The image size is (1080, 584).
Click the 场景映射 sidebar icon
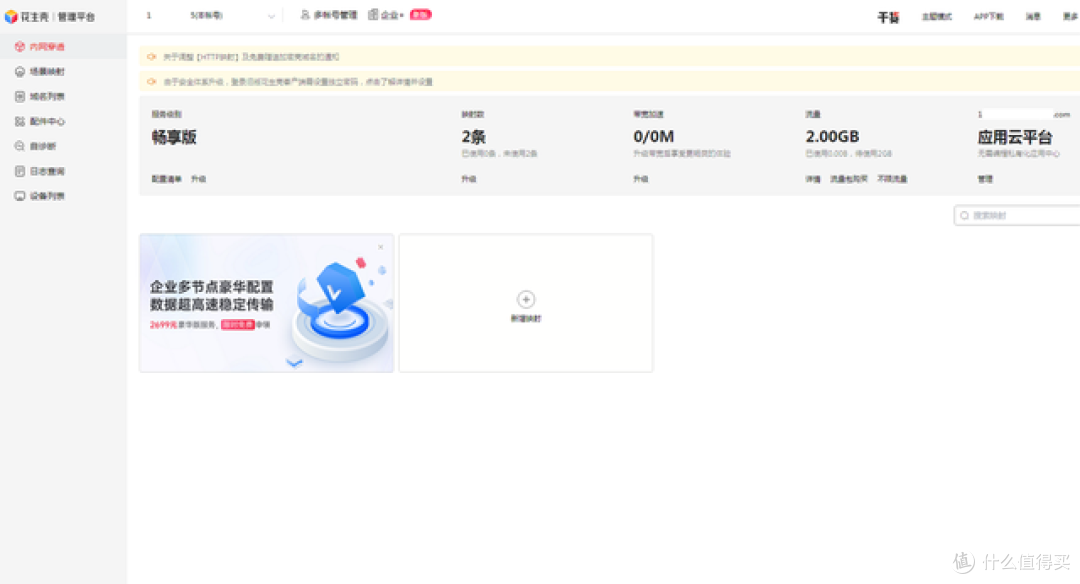tap(20, 72)
